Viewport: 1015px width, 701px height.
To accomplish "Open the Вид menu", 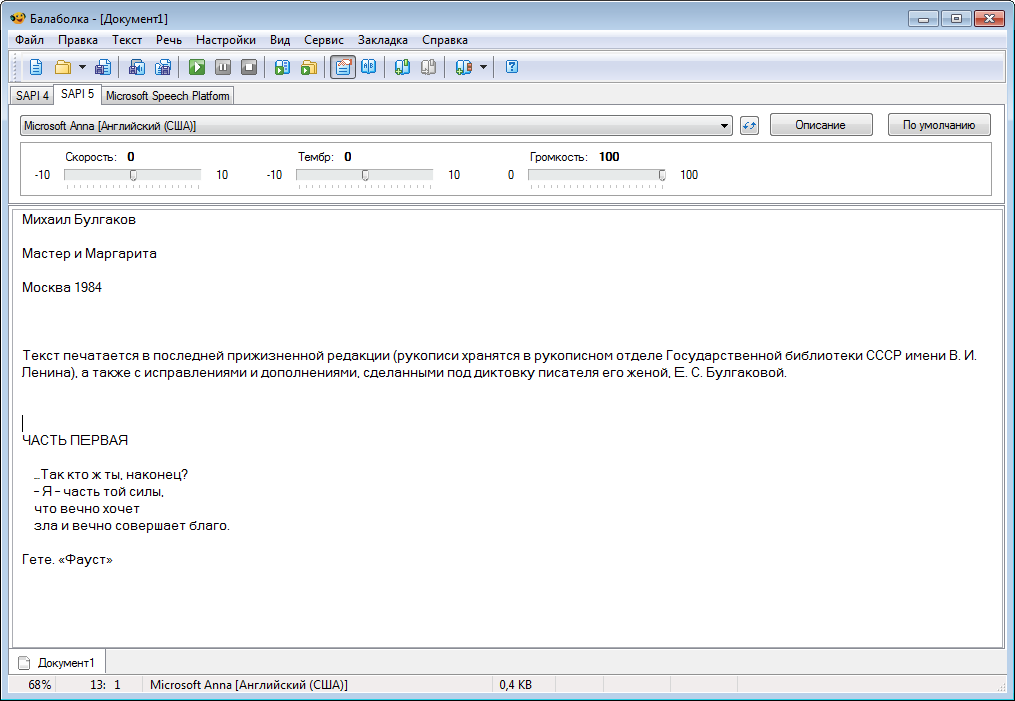I will (280, 40).
